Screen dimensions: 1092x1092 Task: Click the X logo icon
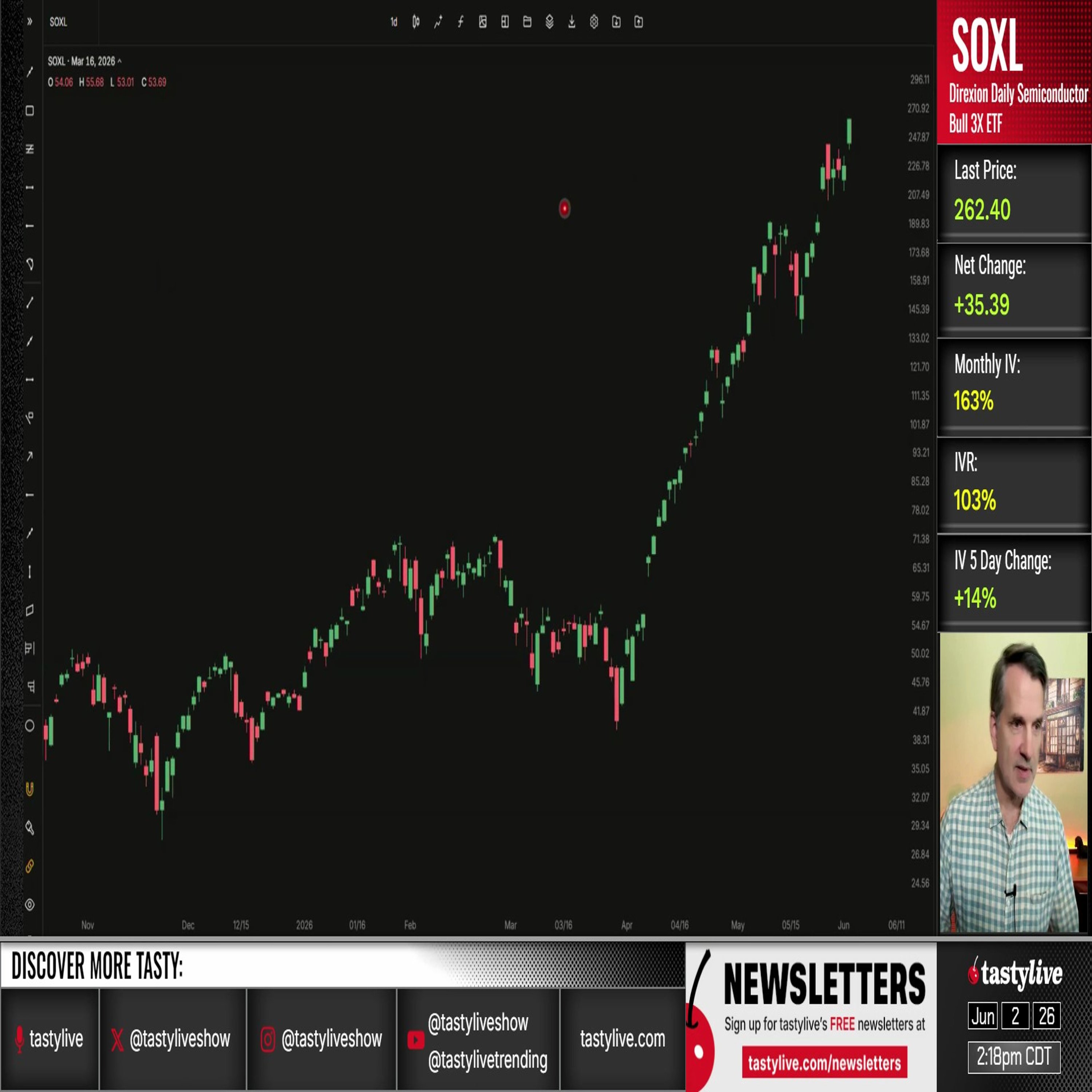[x=117, y=1040]
